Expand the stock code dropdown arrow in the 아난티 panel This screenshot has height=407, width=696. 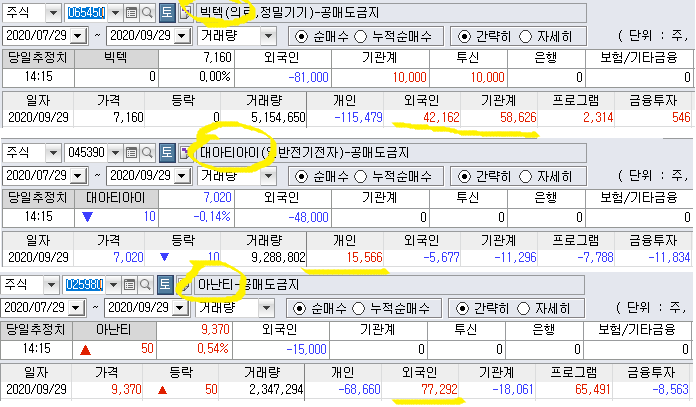(113, 283)
